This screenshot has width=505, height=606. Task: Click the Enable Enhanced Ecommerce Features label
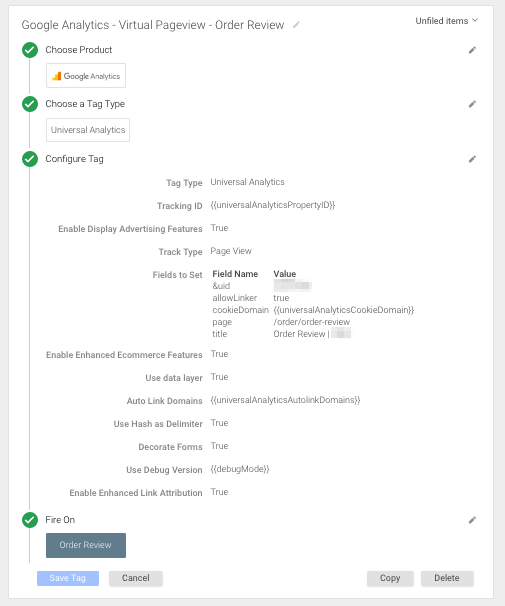point(124,355)
